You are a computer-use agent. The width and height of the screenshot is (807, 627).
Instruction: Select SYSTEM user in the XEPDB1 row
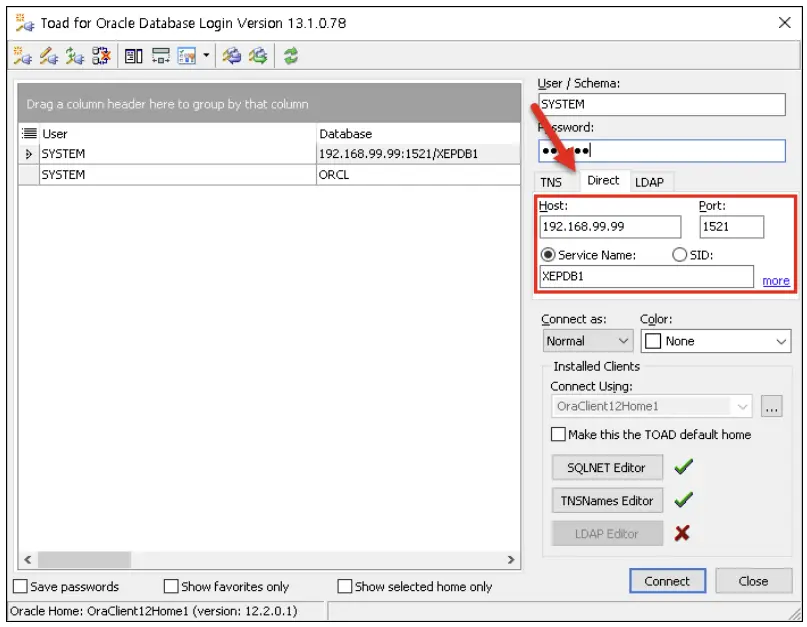[178, 154]
